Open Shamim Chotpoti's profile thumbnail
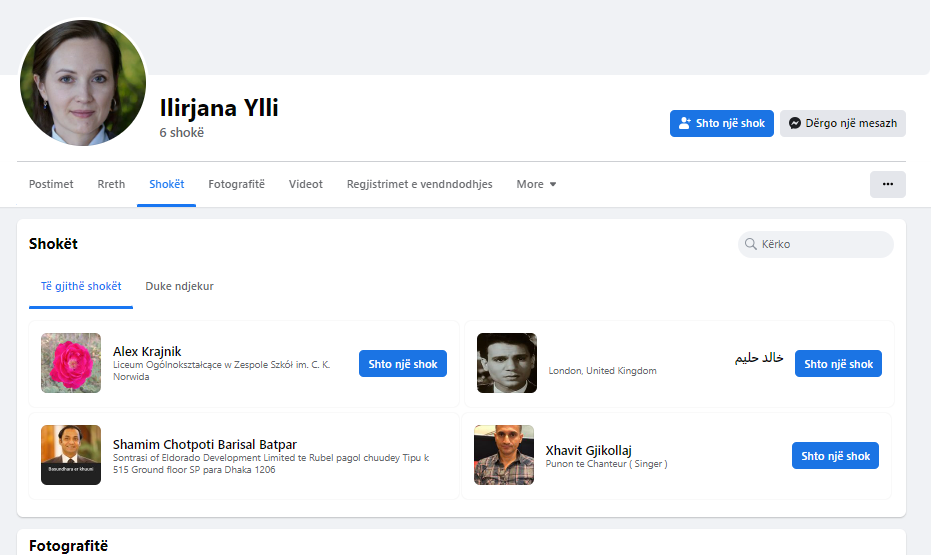931x555 pixels. (x=71, y=455)
